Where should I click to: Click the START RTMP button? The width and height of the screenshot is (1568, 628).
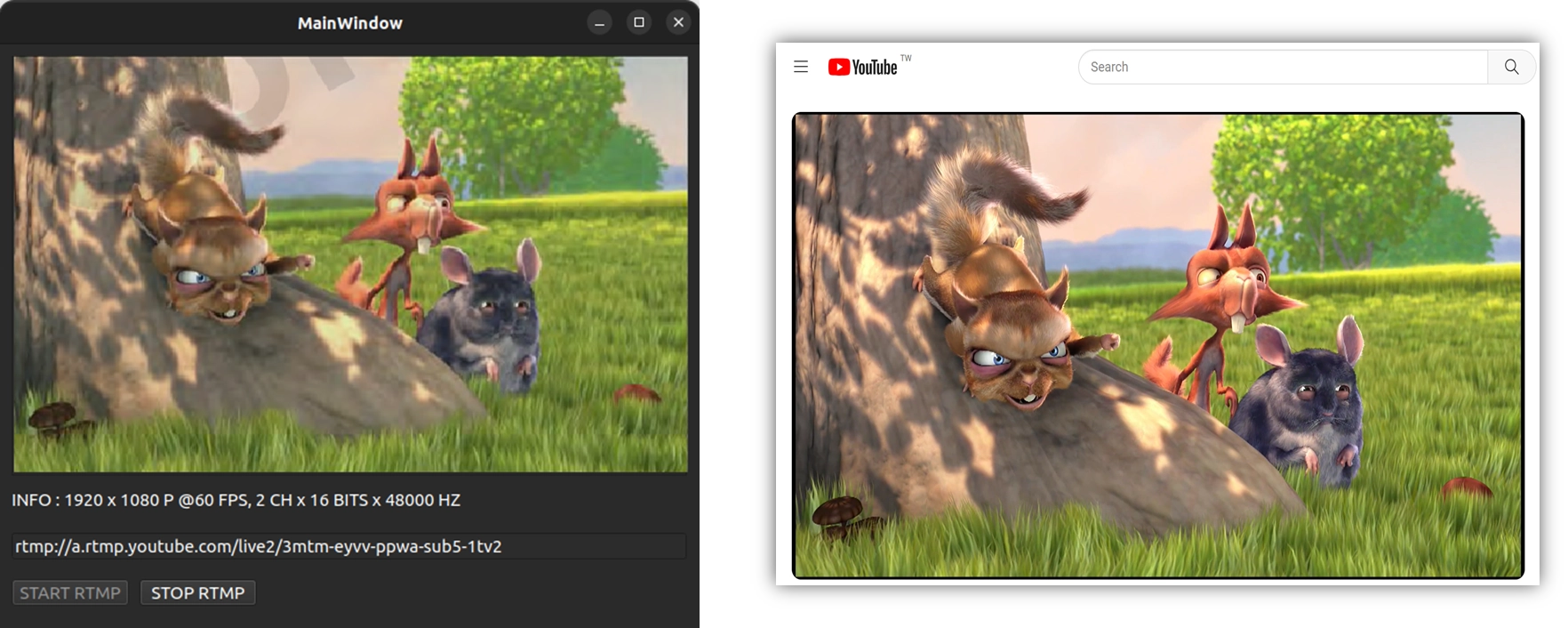(70, 592)
